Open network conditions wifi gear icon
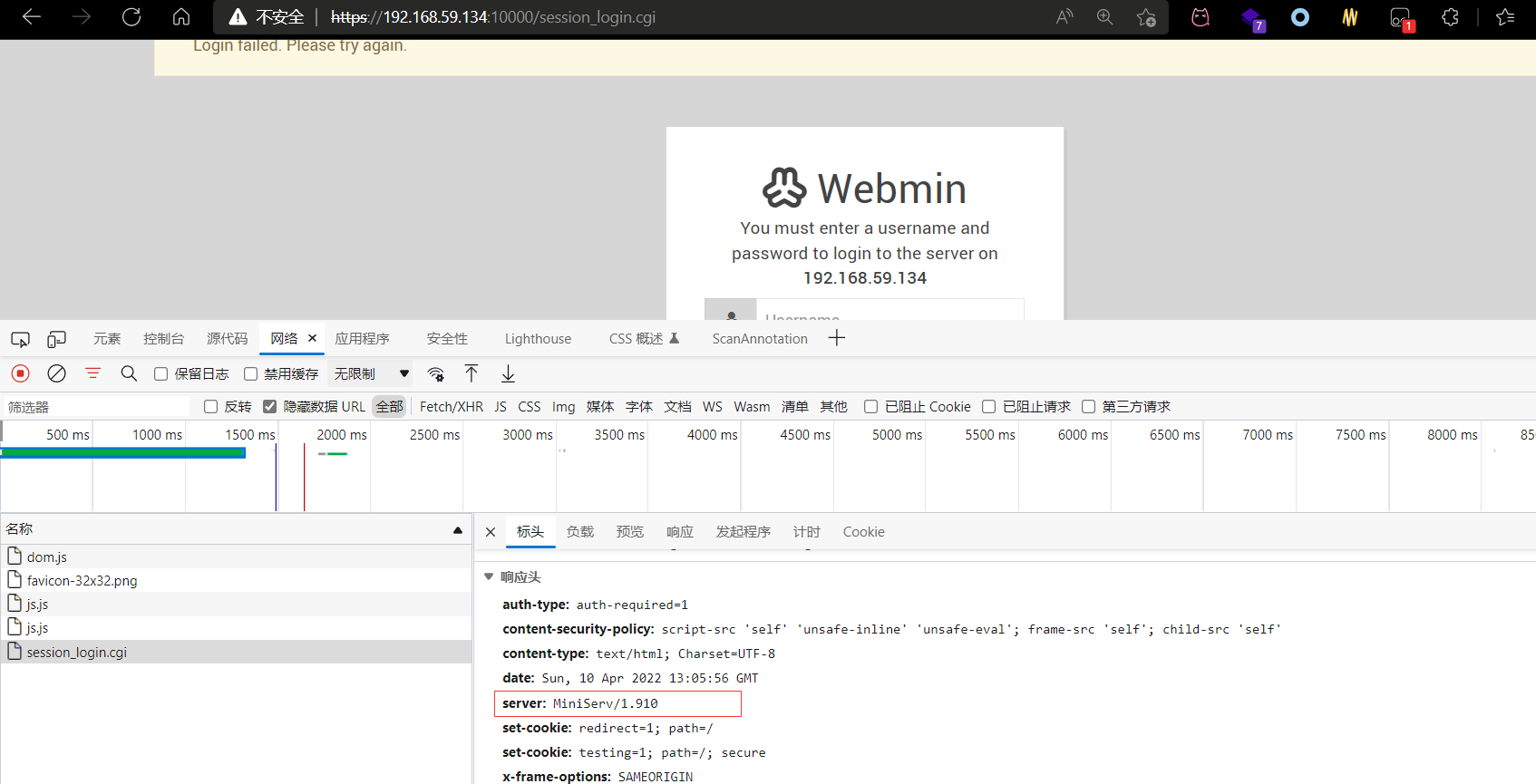 [x=436, y=373]
